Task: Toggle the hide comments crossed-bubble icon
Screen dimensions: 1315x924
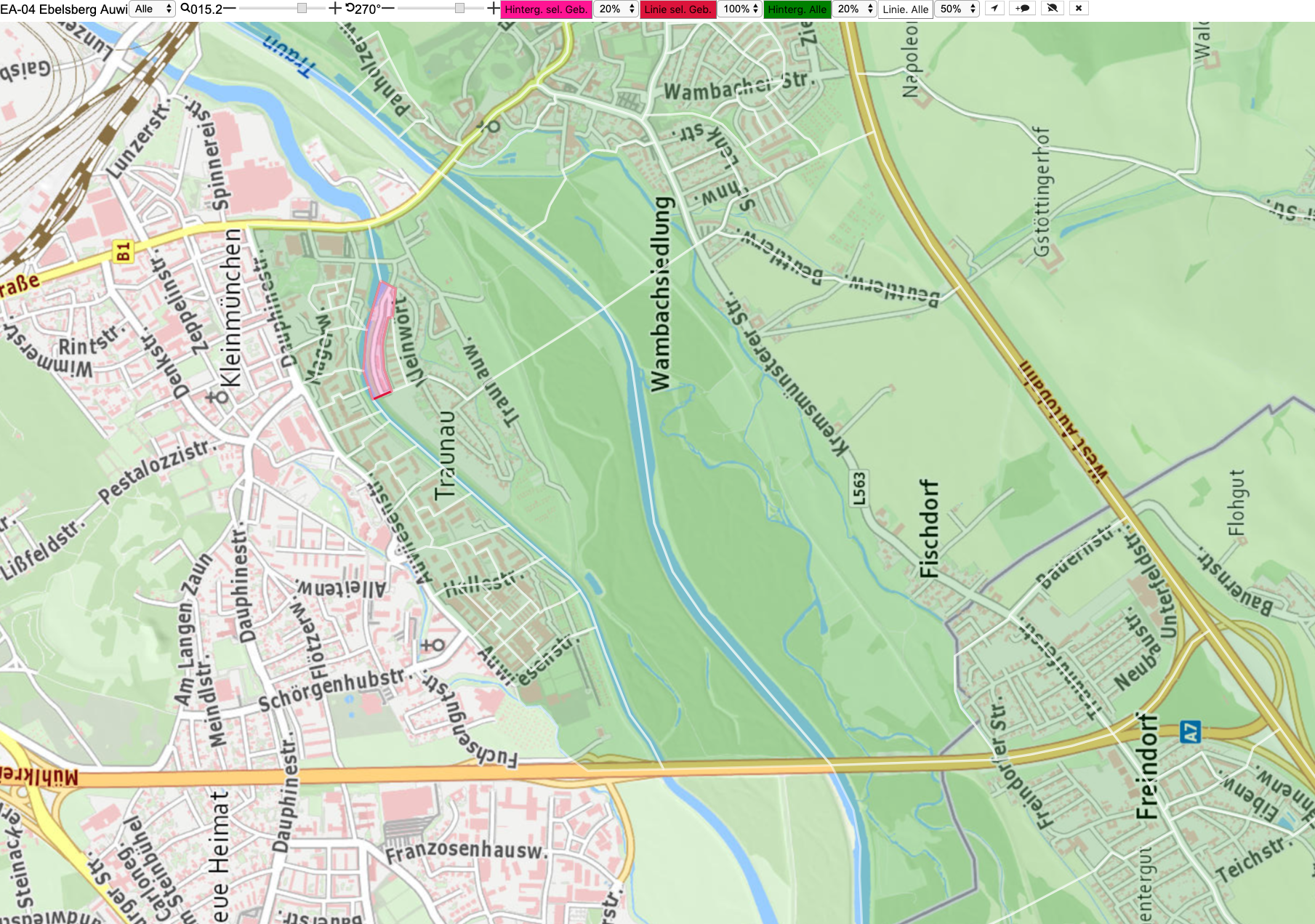Action: point(1052,9)
